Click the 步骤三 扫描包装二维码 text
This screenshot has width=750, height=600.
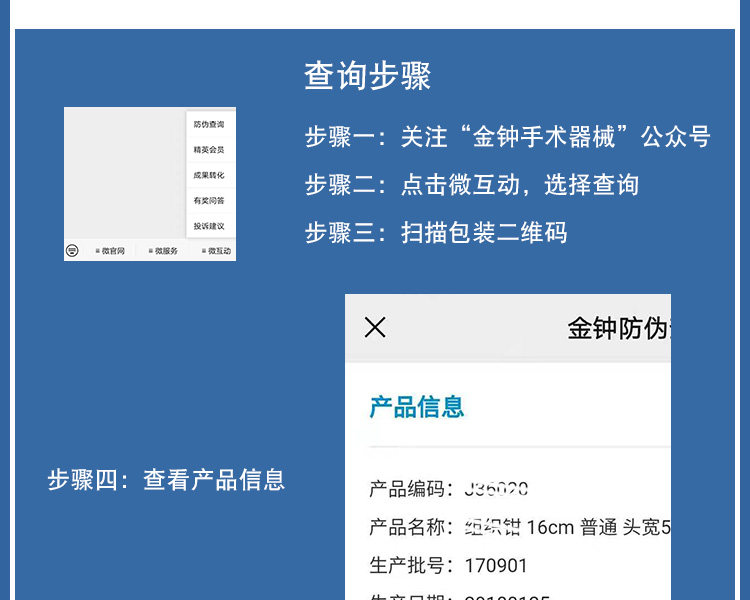tap(436, 233)
